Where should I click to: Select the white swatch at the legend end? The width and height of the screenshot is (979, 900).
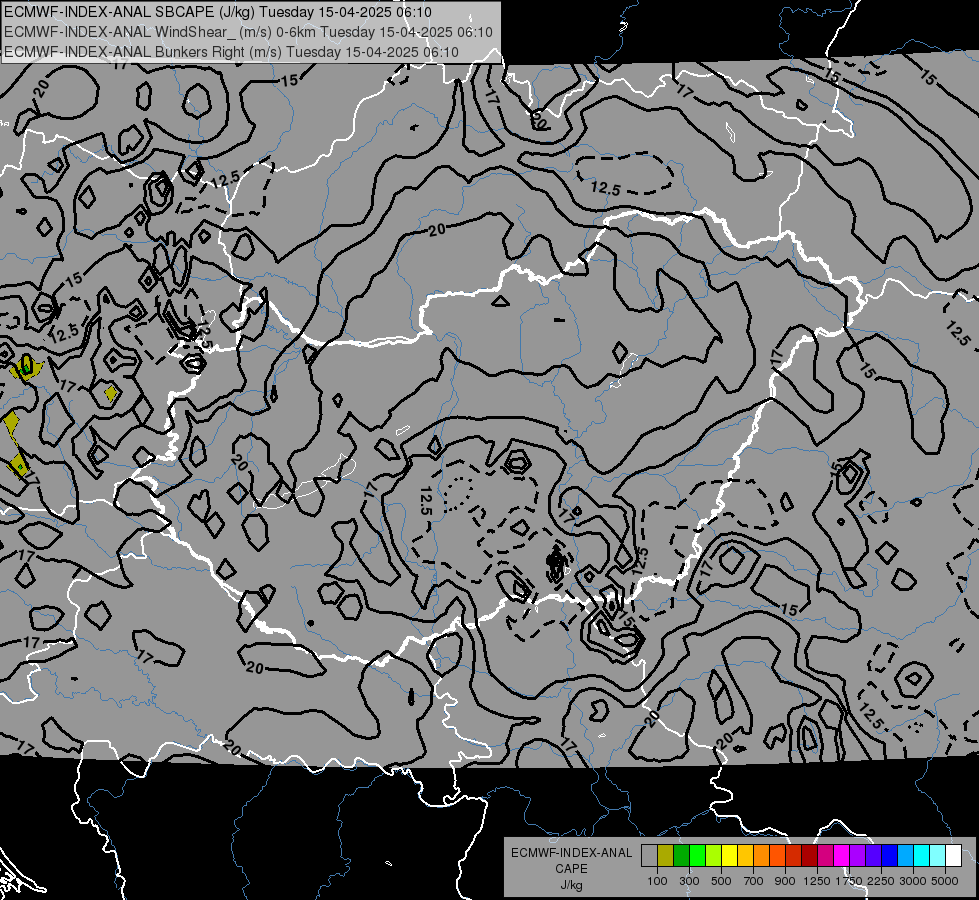[x=953, y=855]
